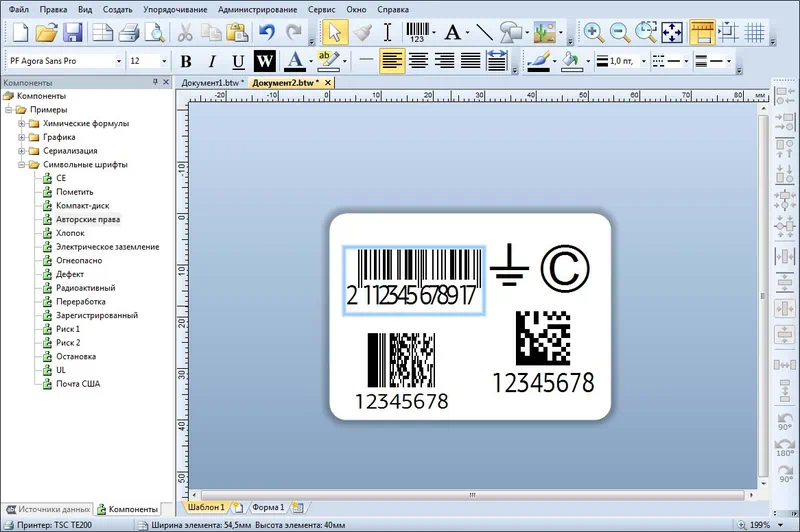This screenshot has width=800, height=532.
Task: Open the font name dropdown
Action: pos(117,61)
